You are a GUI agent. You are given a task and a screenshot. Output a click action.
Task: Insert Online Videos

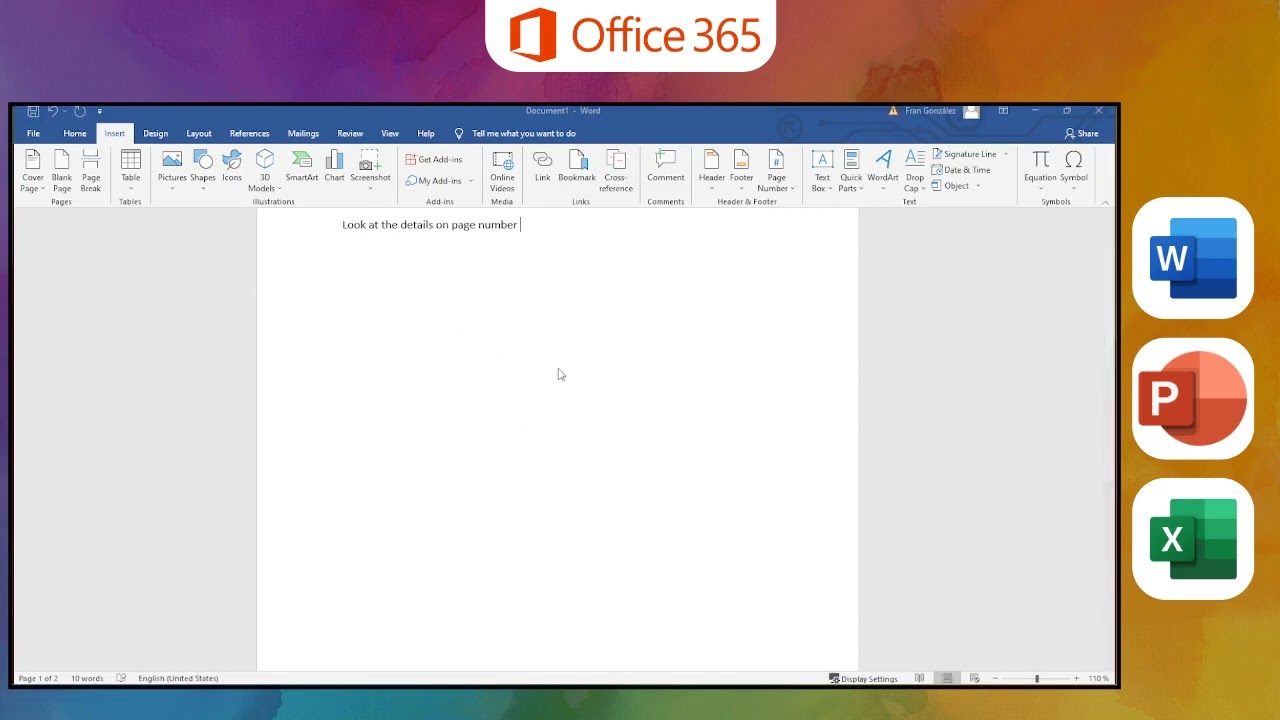502,171
